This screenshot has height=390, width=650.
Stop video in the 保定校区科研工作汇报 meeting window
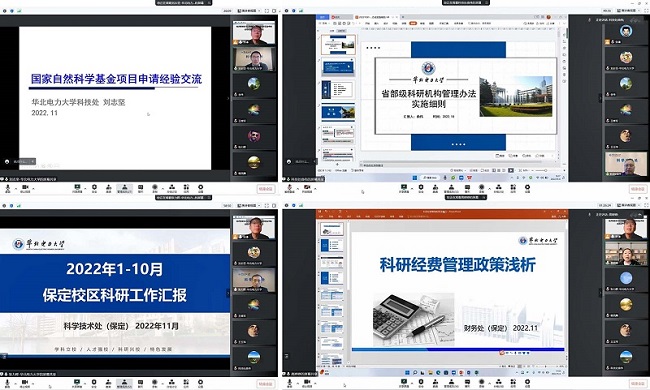[25, 383]
